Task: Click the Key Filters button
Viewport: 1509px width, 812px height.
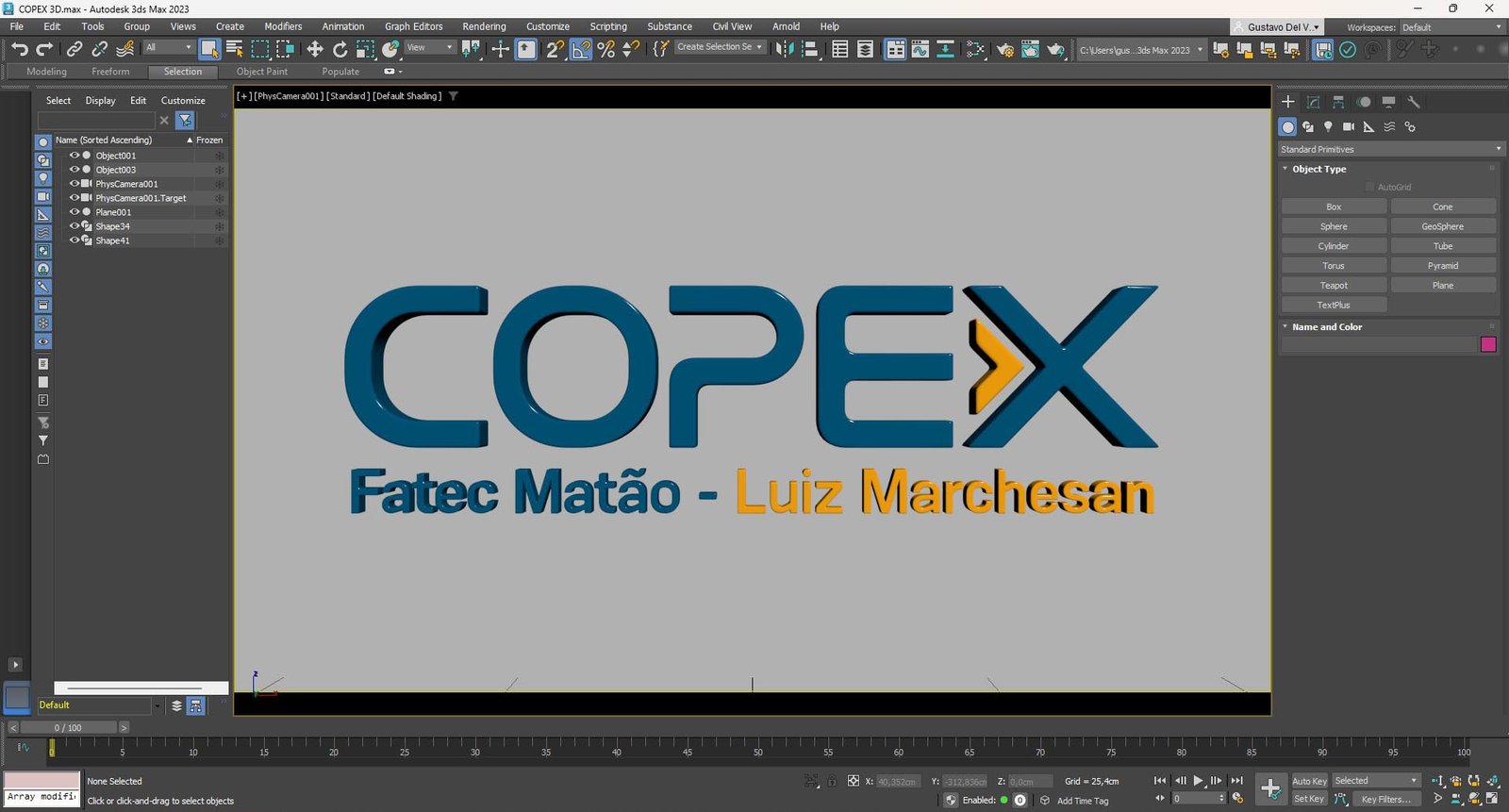Action: pos(1385,799)
